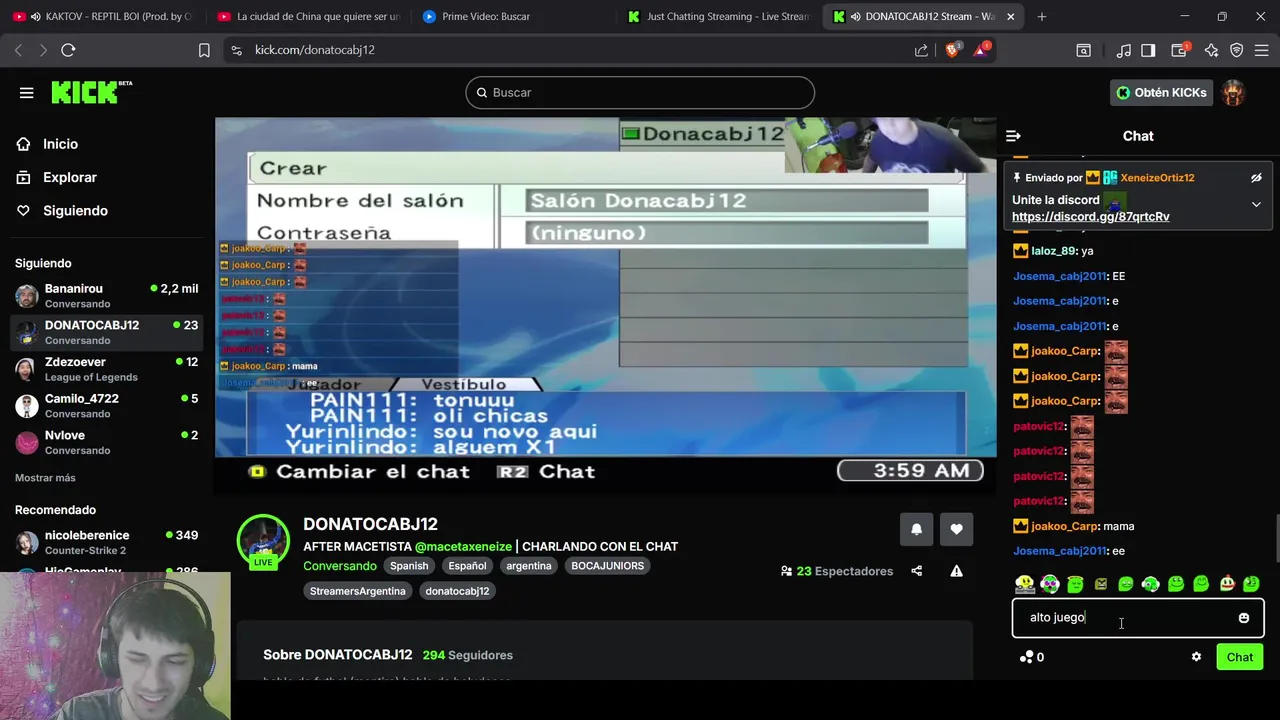Select the BOCAJUNIORS tag
Screen dimensions: 1280x720
click(x=607, y=566)
